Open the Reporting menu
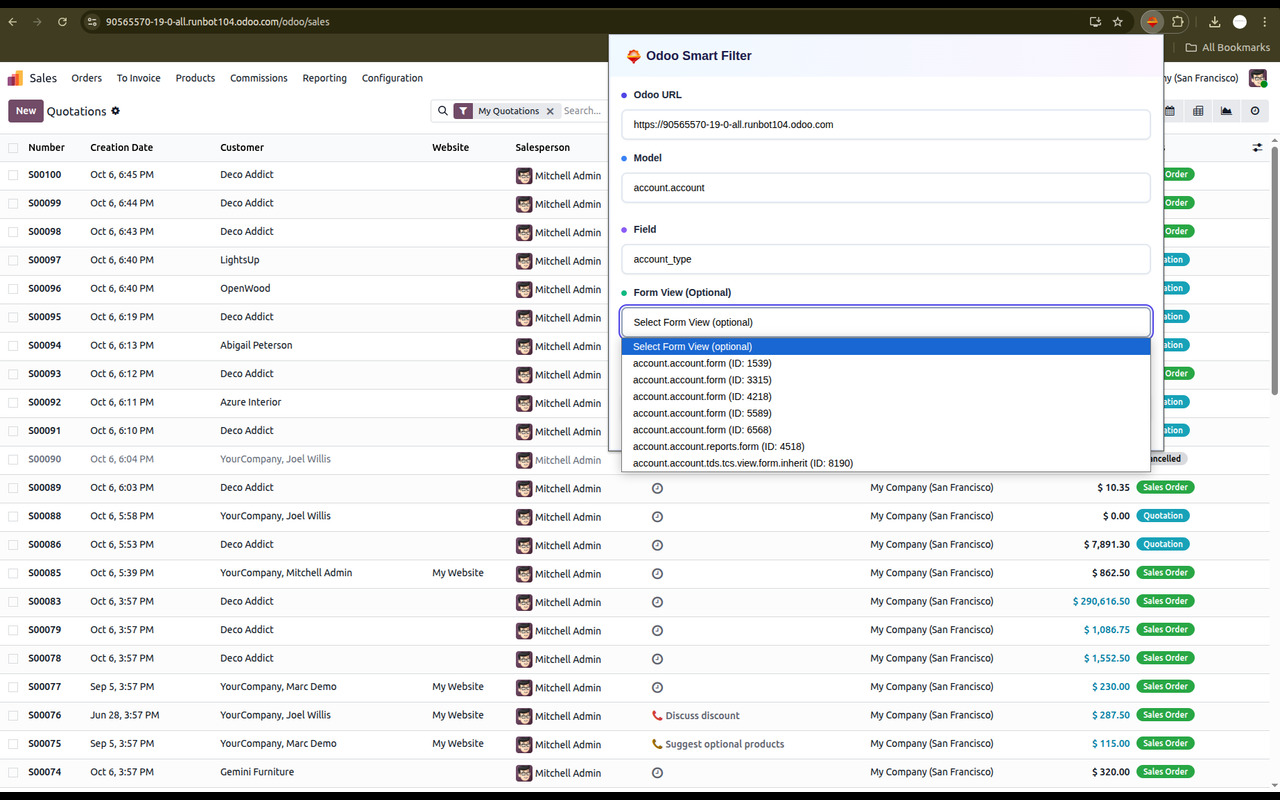The image size is (1280, 800). pos(325,78)
